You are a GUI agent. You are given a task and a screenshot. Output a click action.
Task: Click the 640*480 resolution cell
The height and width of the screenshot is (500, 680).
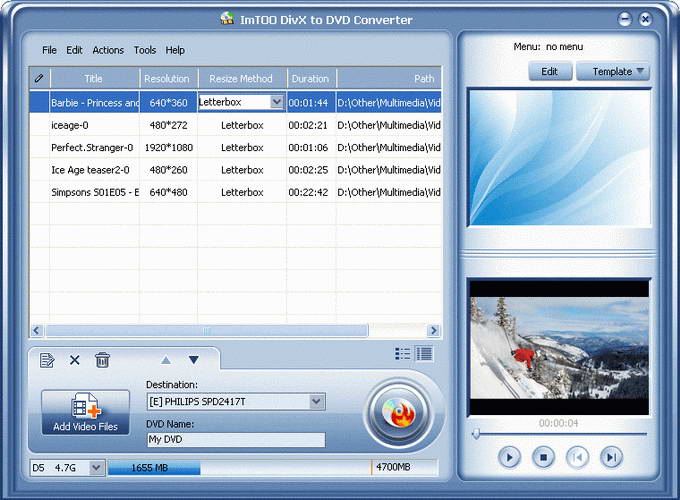click(168, 193)
